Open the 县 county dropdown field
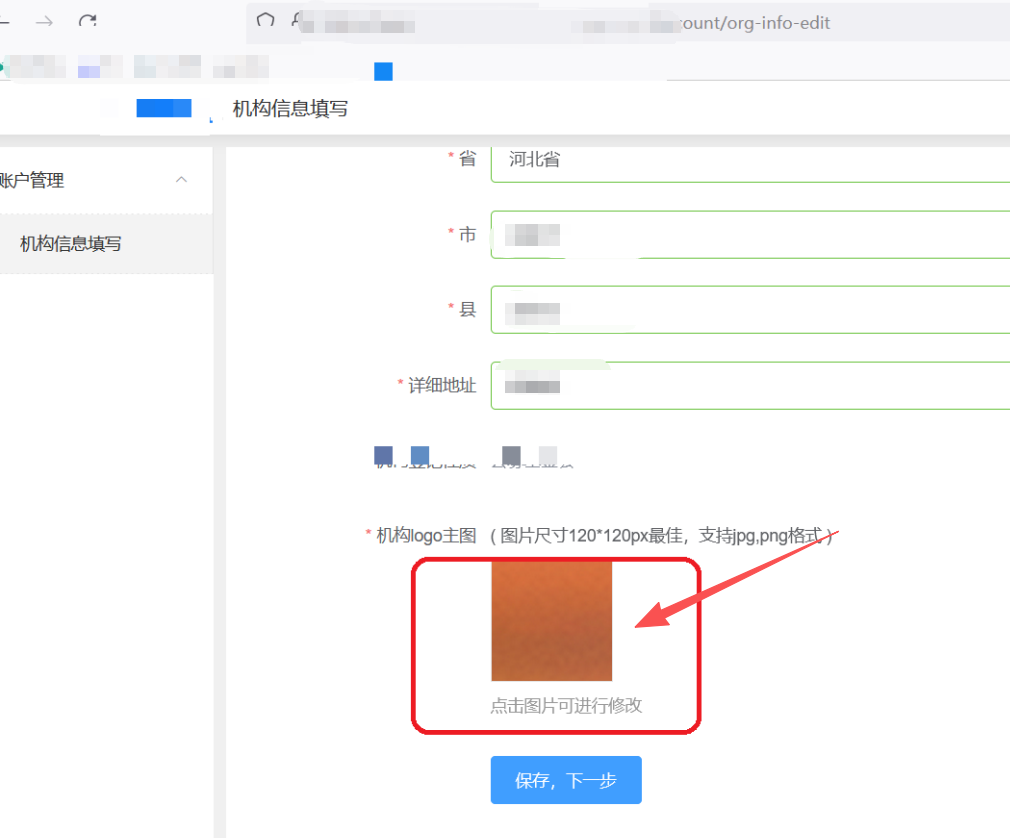 750,310
